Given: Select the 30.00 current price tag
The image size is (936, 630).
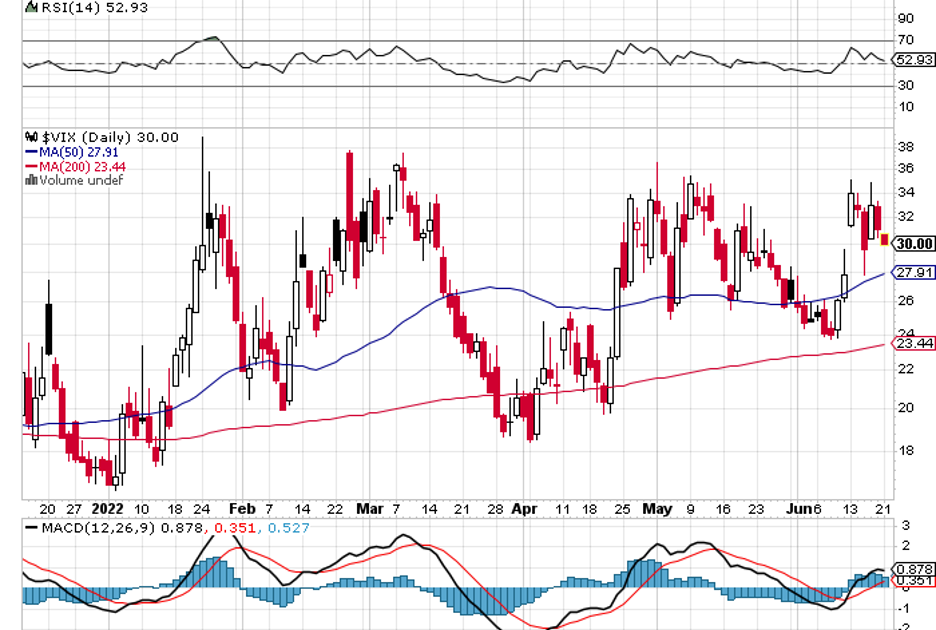Looking at the screenshot, I should [x=913, y=244].
